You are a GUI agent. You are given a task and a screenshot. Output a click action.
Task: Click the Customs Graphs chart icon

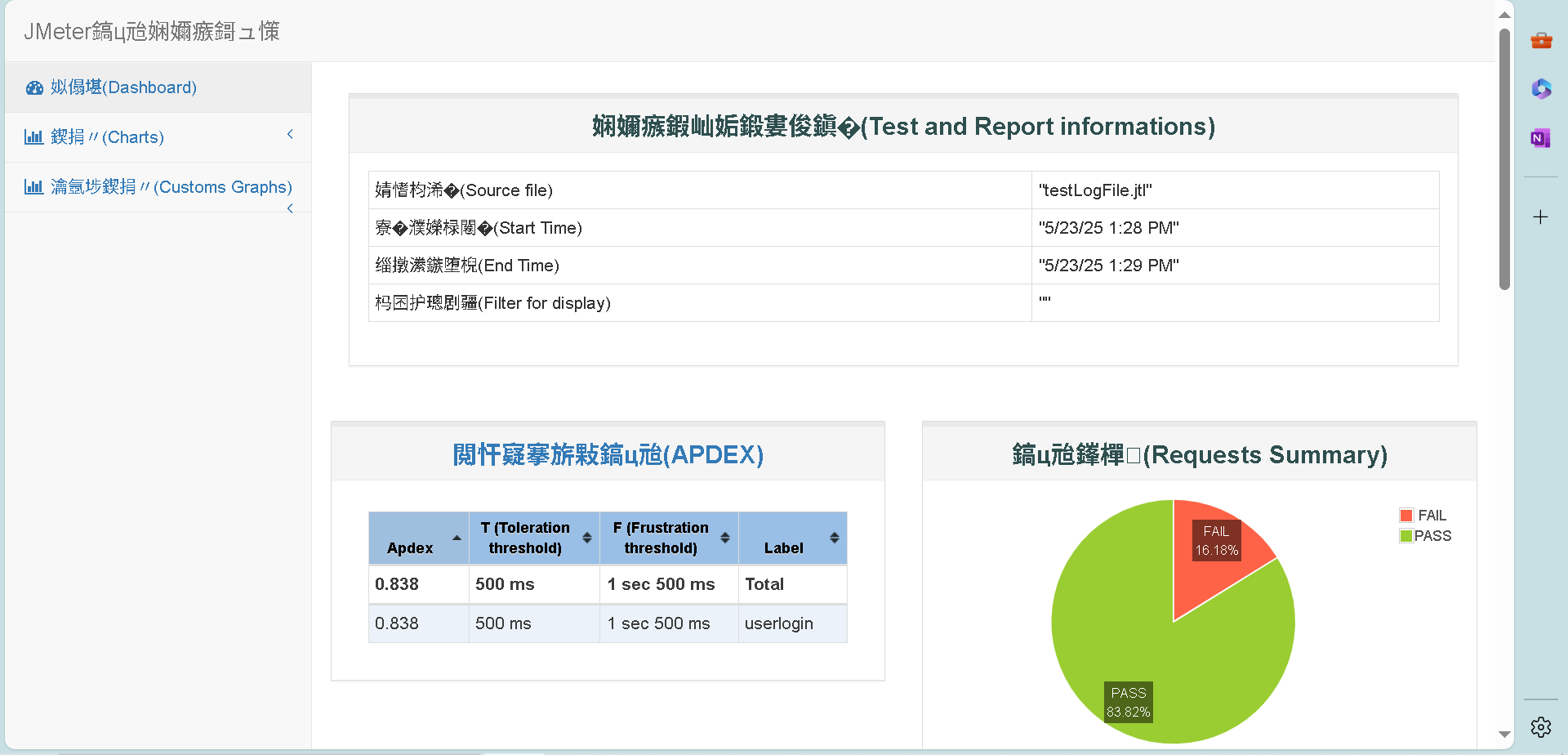(x=33, y=187)
